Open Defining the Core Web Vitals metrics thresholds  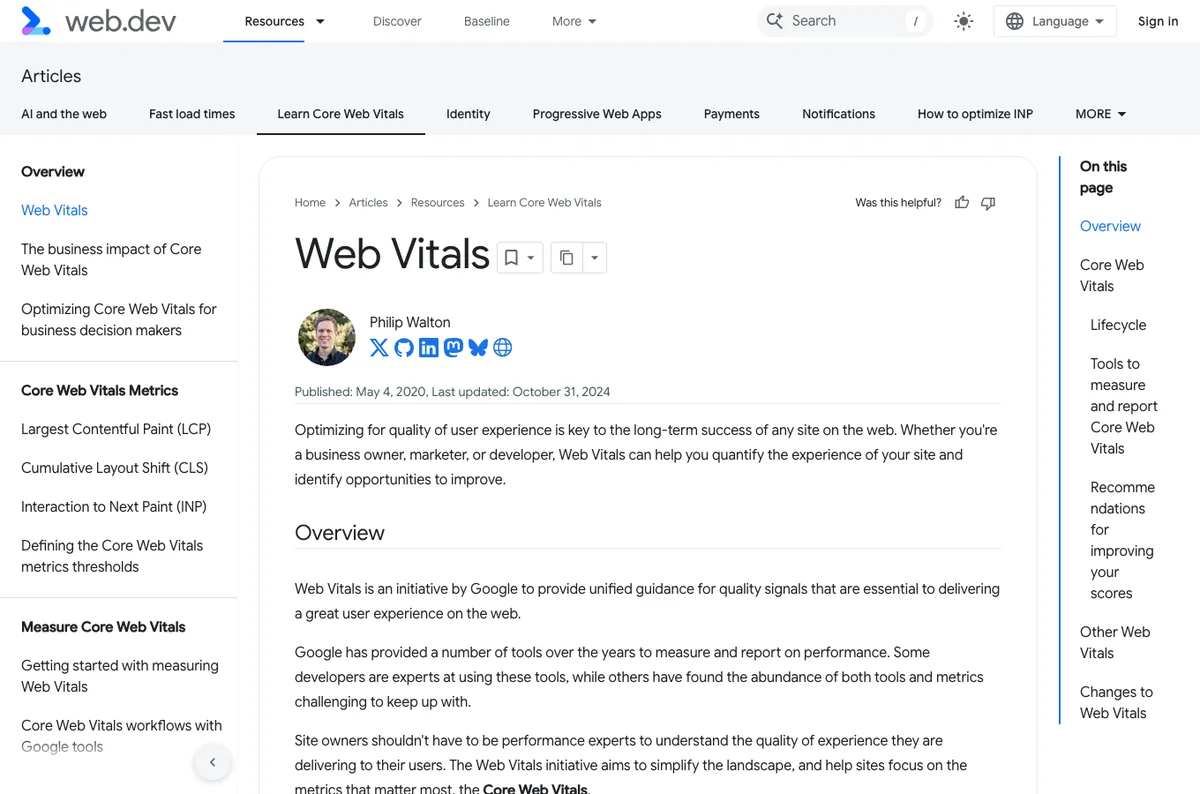point(112,556)
